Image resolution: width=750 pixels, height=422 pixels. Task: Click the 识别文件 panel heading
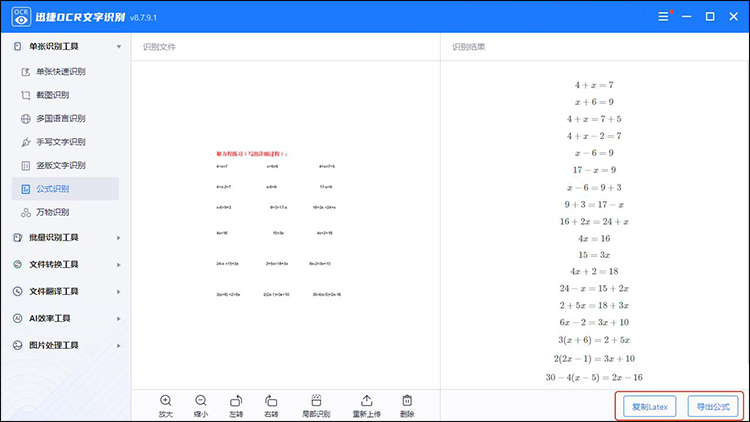[159, 47]
